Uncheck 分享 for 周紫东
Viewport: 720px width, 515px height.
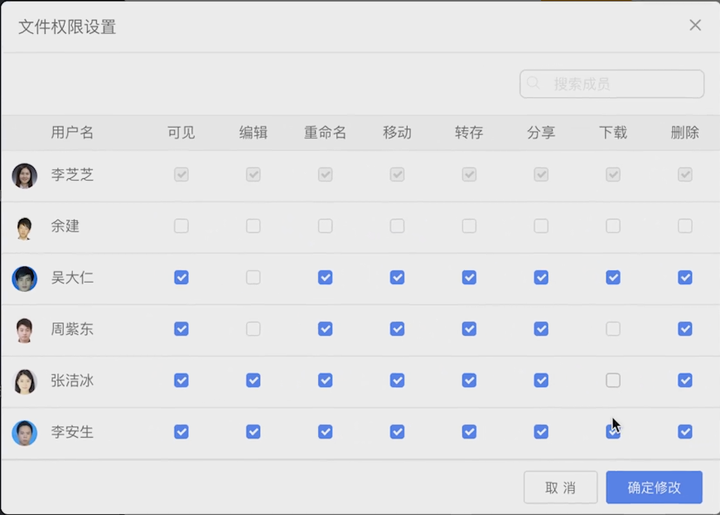click(541, 329)
